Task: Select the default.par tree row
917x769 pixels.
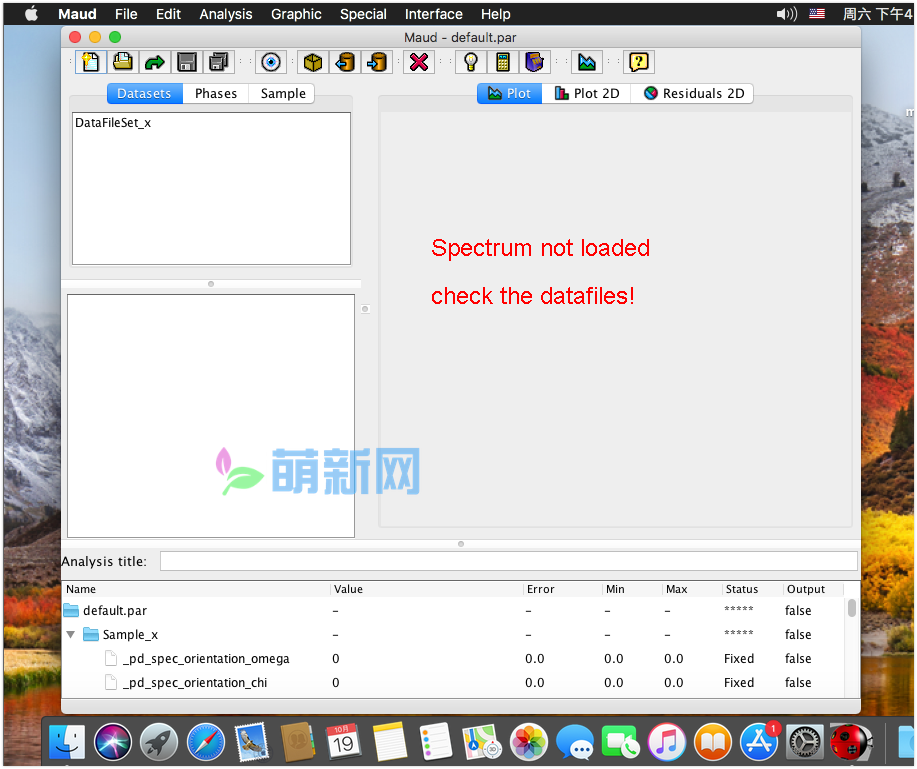Action: point(453,611)
